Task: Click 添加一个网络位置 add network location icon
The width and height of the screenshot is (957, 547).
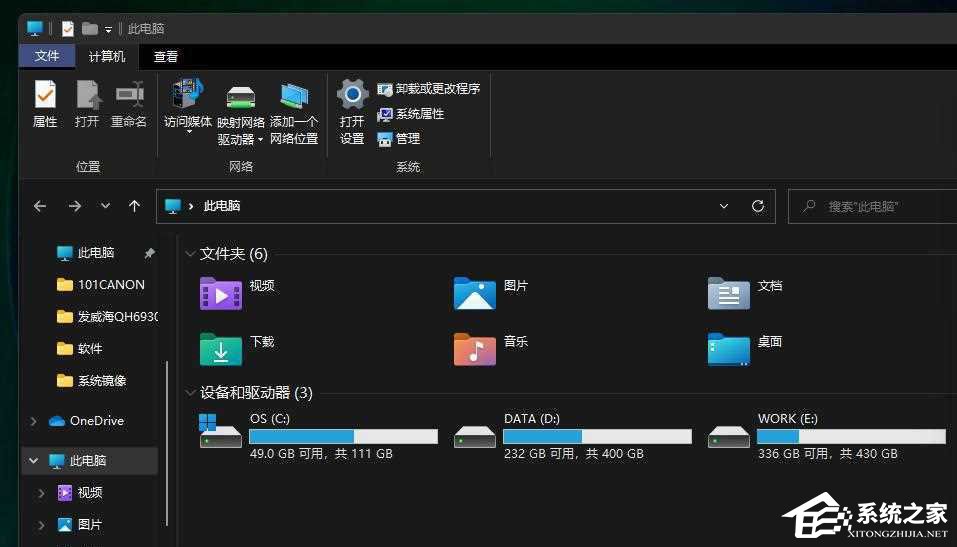Action: (x=294, y=98)
